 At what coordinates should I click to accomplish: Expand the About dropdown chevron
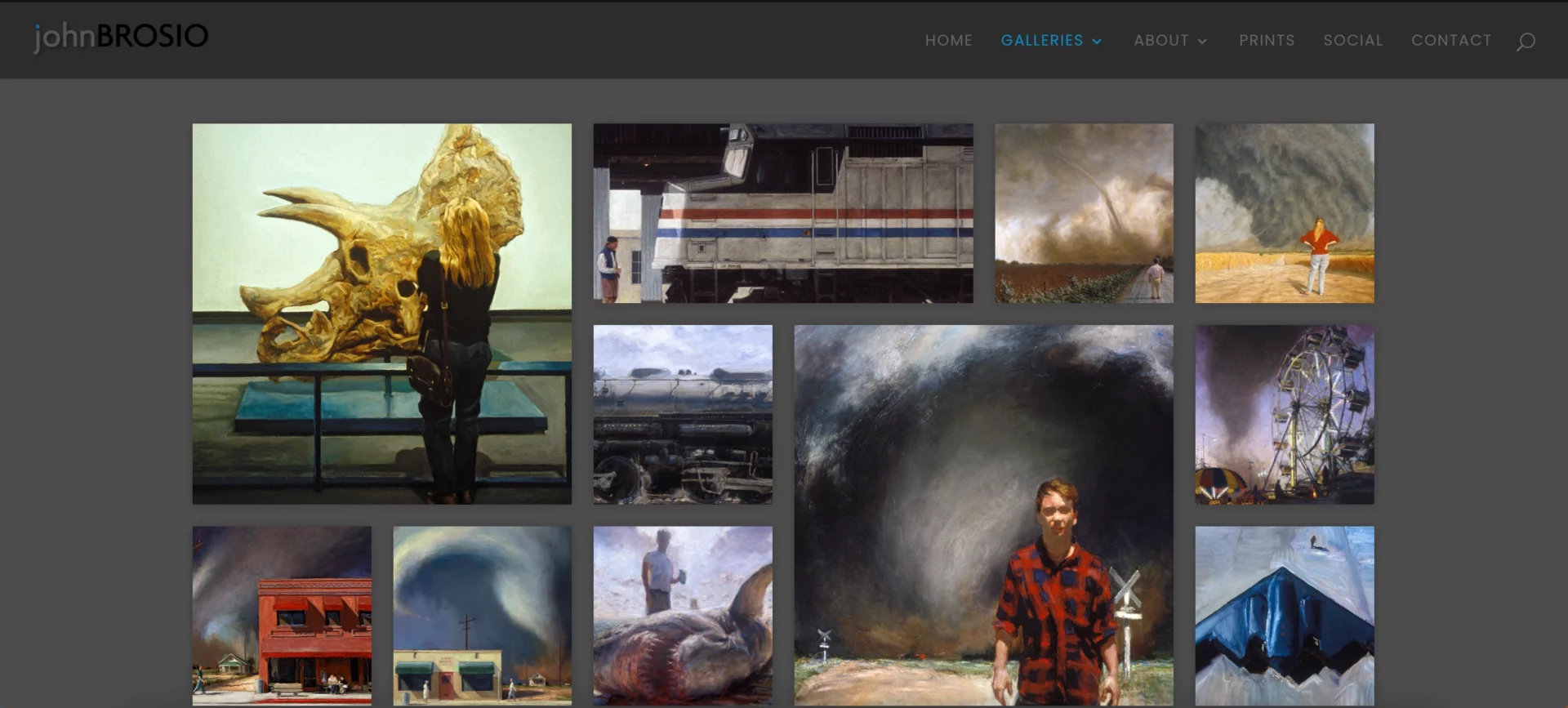pyautogui.click(x=1202, y=42)
